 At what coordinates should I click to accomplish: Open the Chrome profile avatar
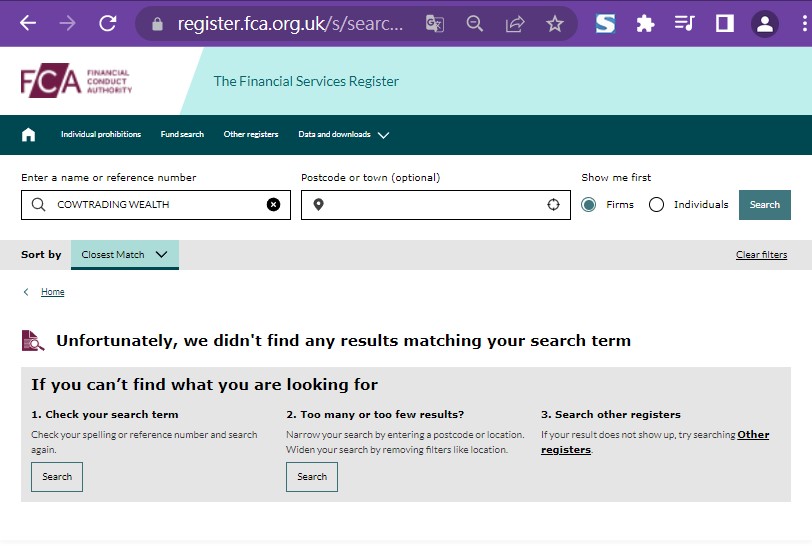tap(765, 23)
